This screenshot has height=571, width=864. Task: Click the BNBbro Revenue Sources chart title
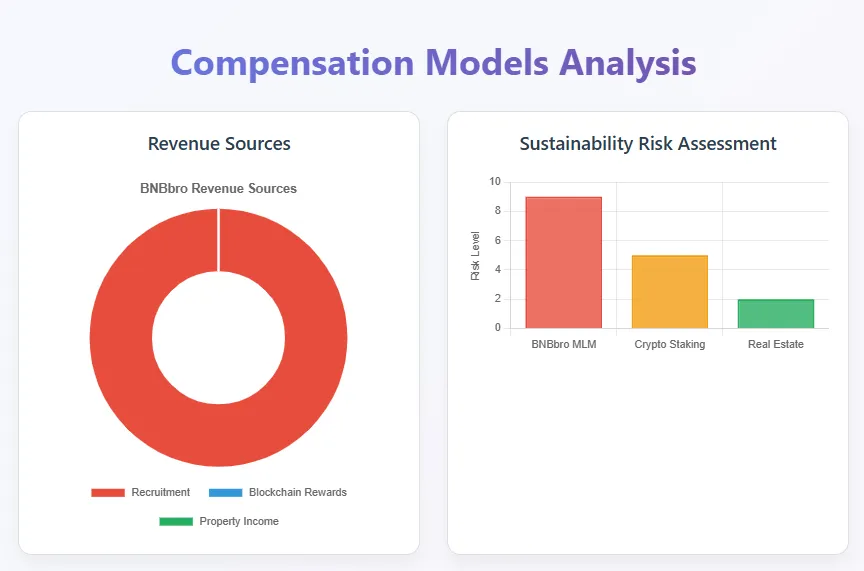218,188
